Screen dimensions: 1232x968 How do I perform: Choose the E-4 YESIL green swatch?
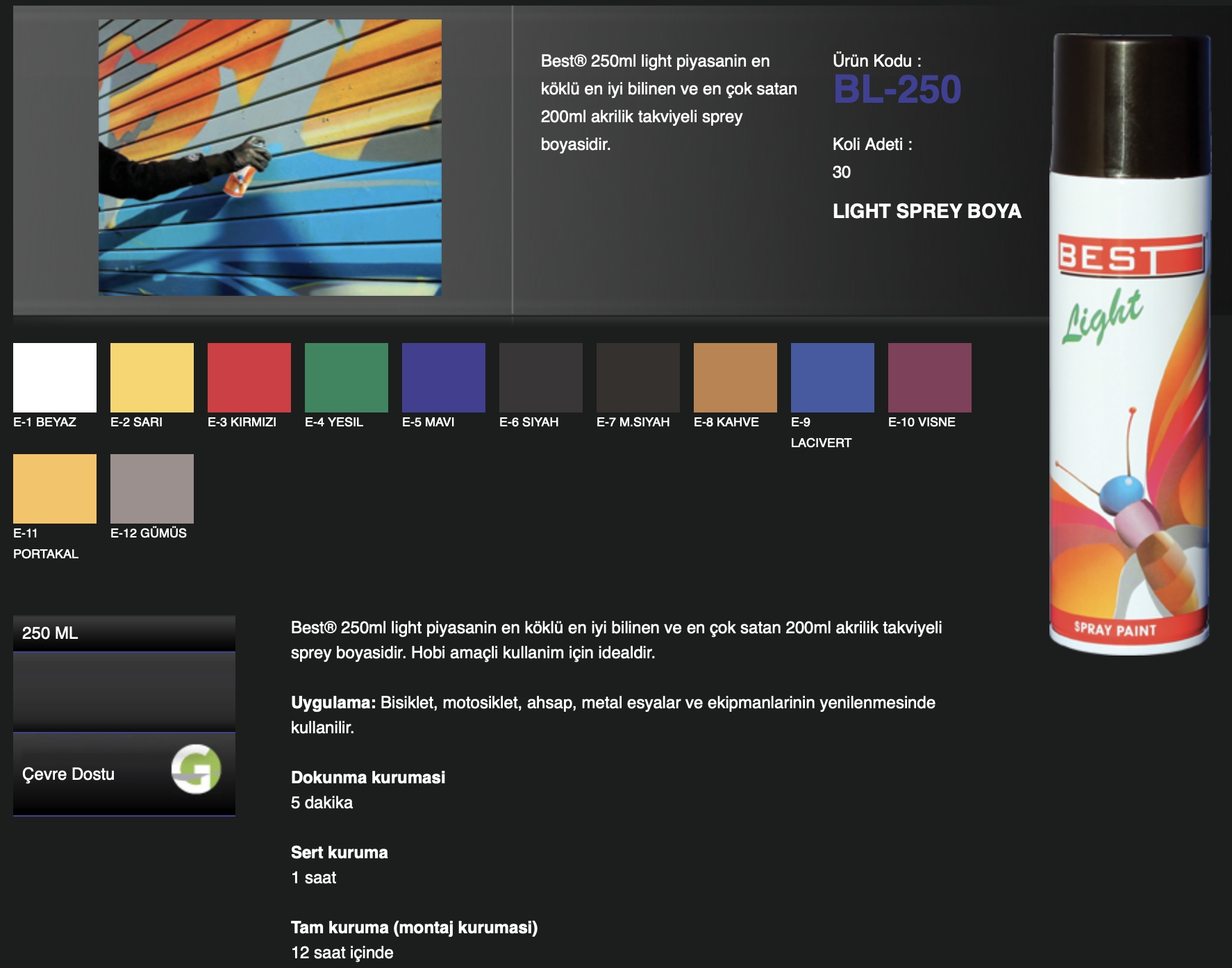pos(347,378)
